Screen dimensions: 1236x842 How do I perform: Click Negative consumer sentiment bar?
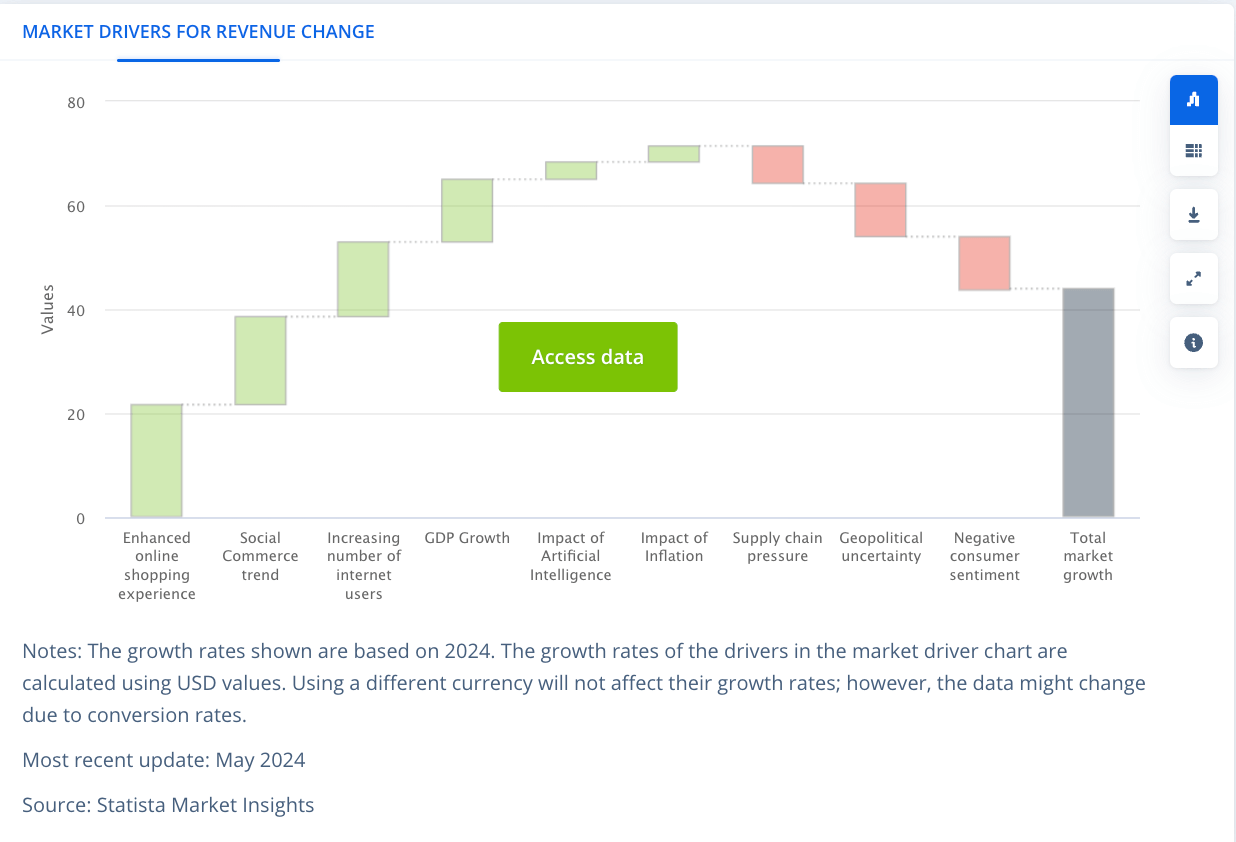click(985, 263)
